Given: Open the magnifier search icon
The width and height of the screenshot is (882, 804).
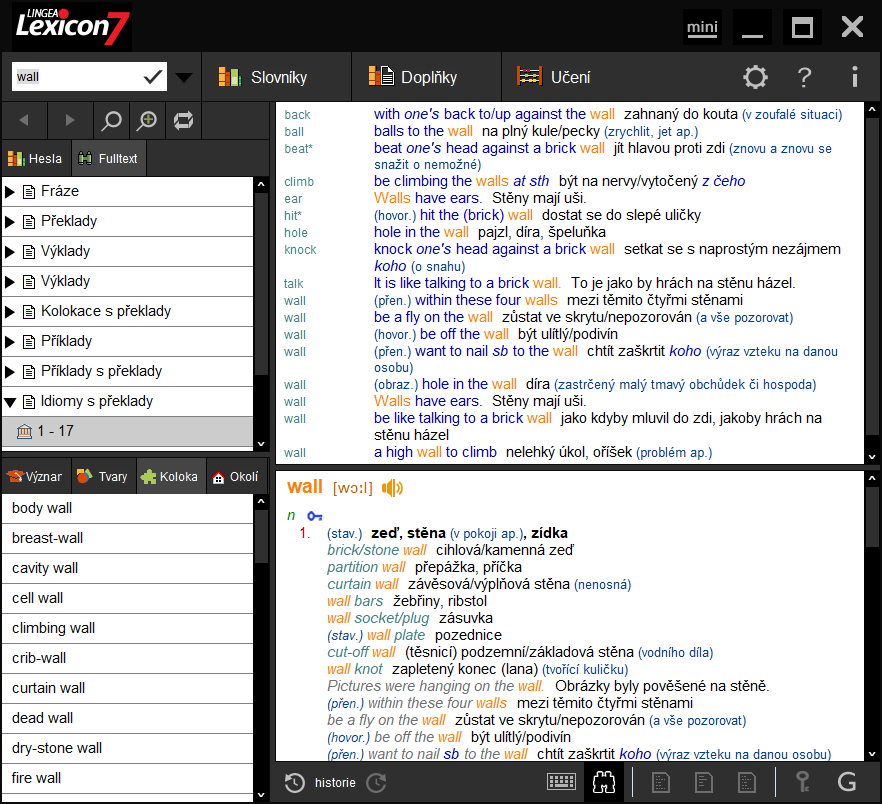Looking at the screenshot, I should pos(110,120).
